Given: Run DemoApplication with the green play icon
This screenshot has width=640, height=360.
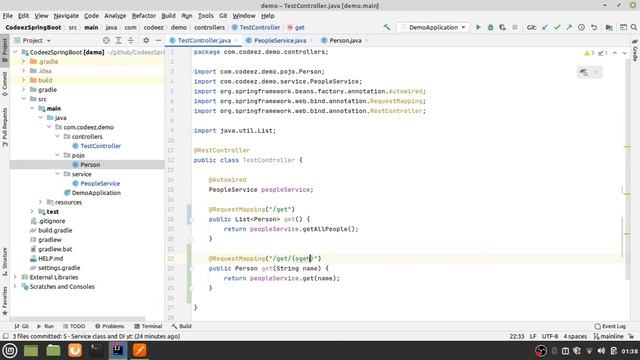Looking at the screenshot, I should point(478,27).
